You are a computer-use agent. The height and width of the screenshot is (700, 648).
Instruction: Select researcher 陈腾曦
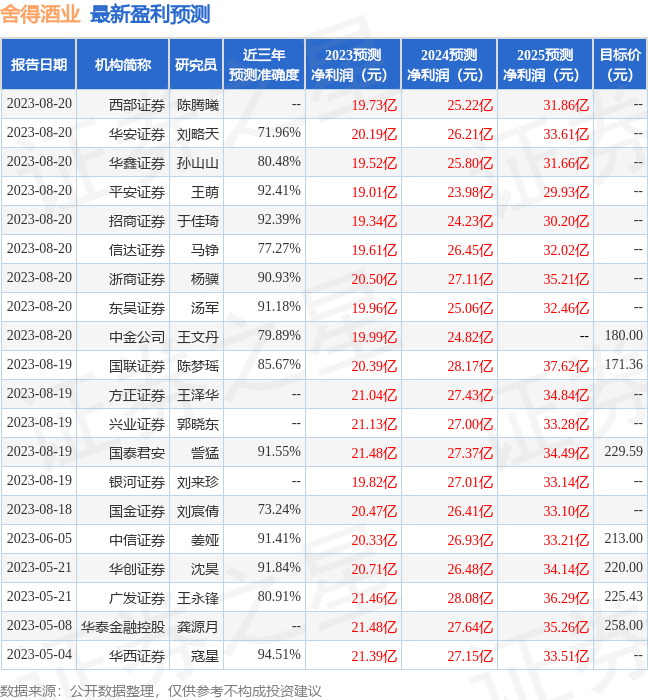pos(198,105)
